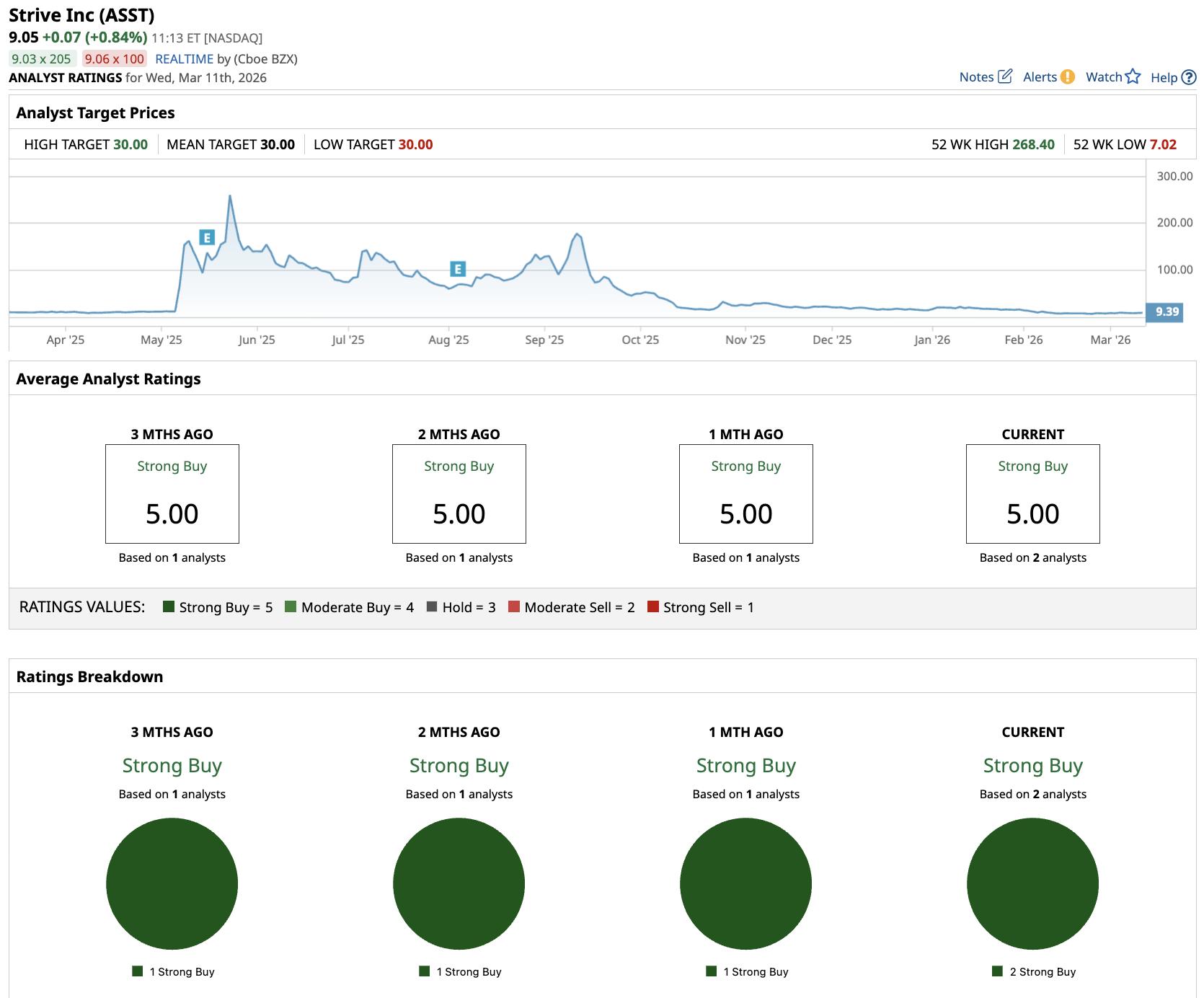Select the 3 MTHS AGO pie chart

coord(172,883)
